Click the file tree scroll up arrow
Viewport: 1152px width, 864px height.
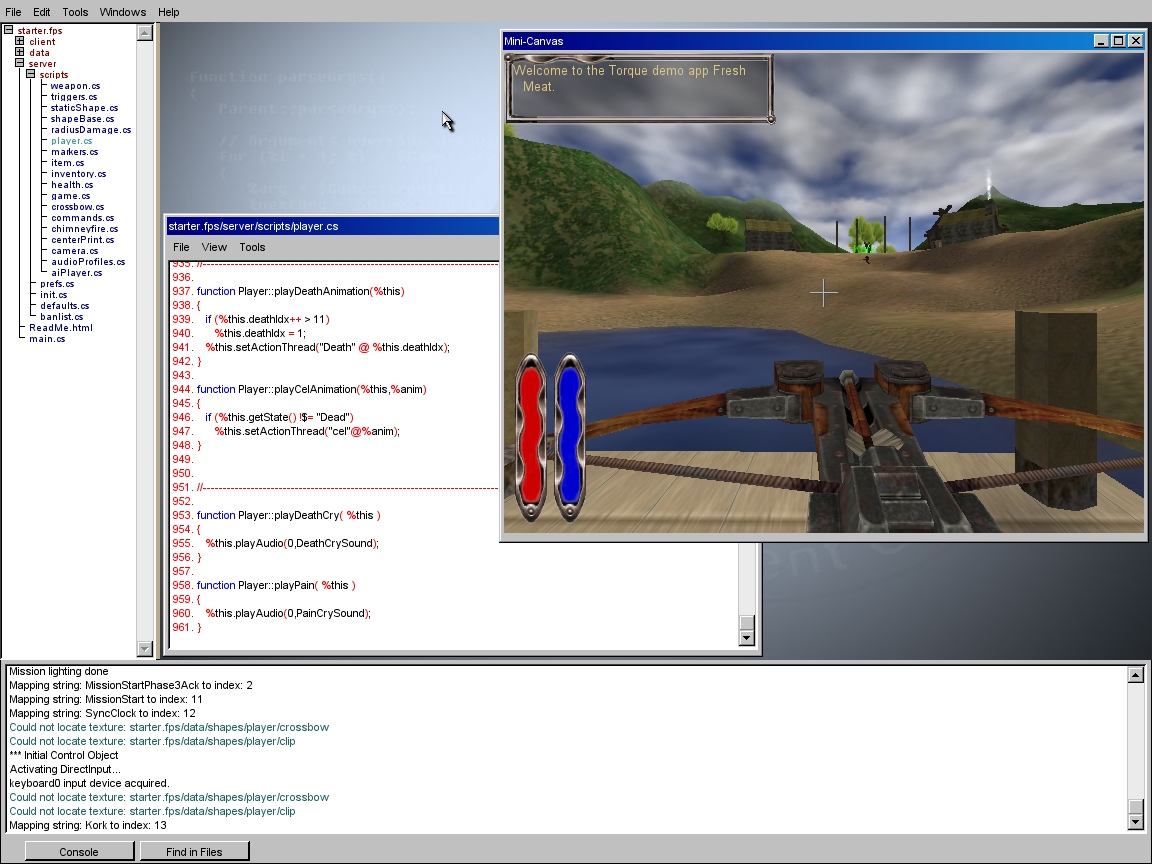pos(145,33)
